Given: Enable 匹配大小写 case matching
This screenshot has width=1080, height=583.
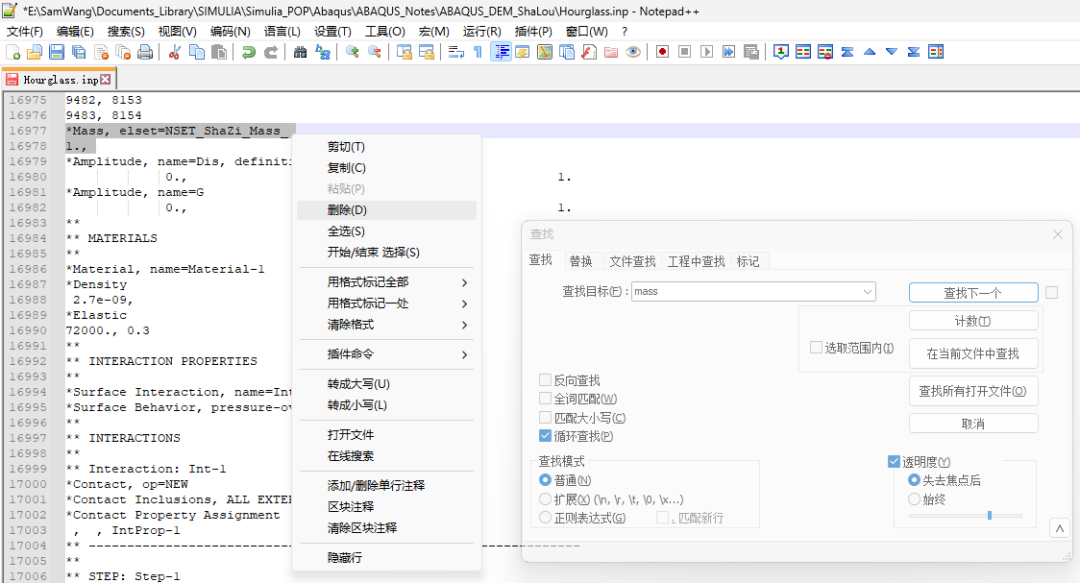Looking at the screenshot, I should (546, 418).
